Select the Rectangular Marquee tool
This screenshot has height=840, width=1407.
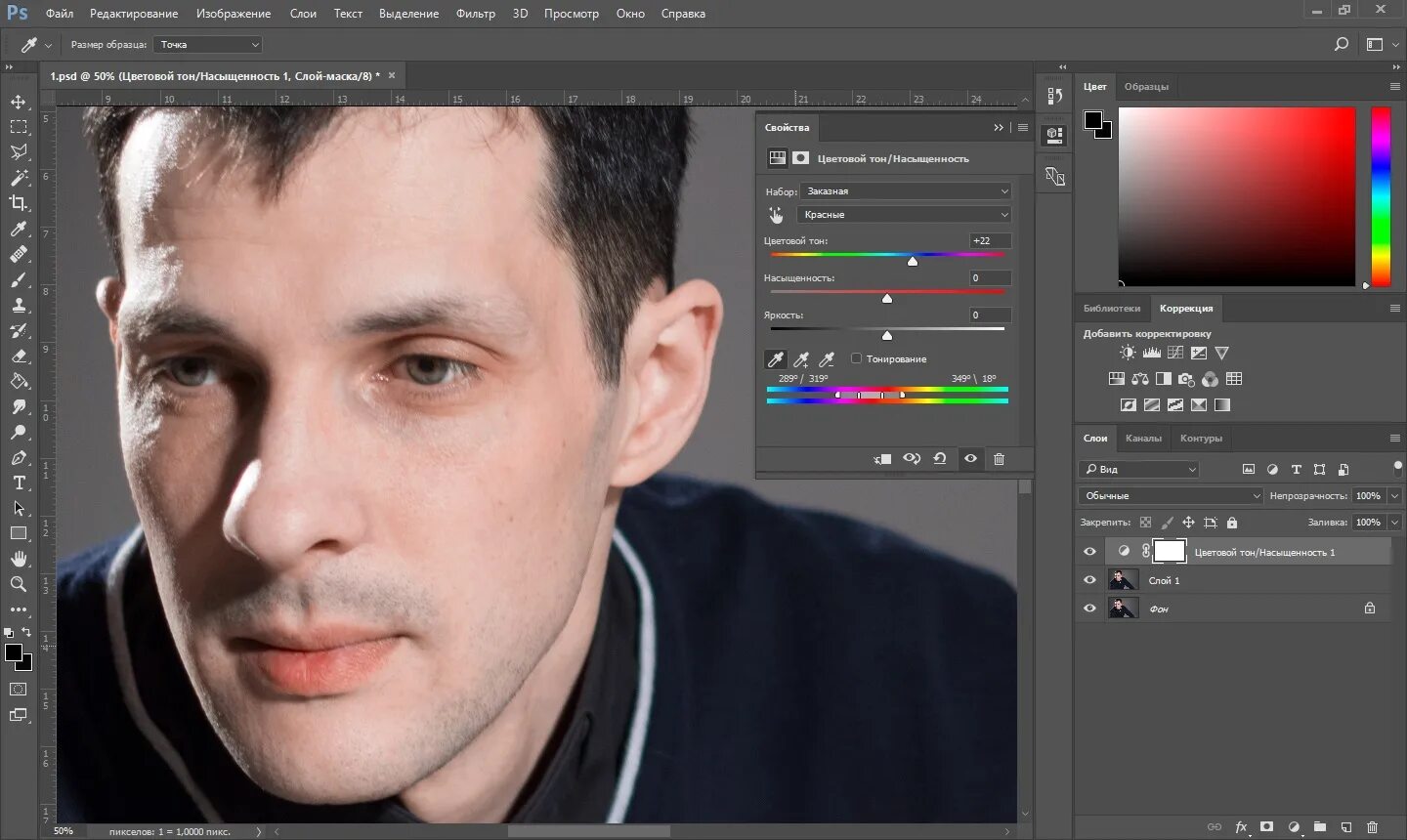[19, 127]
